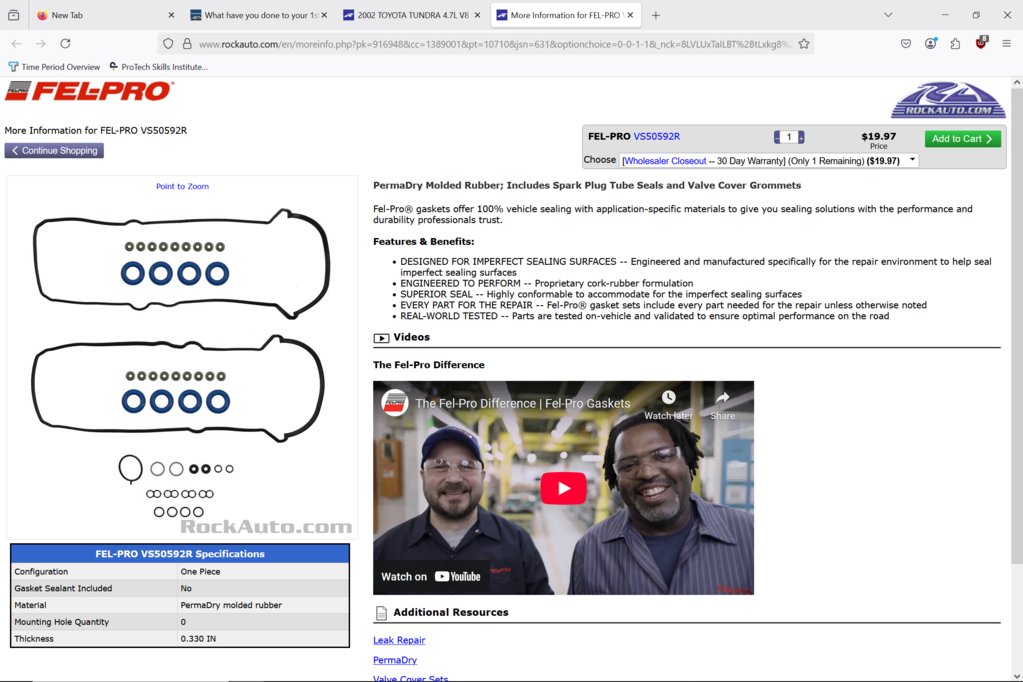
Task: Click 'Gasket Sealant Included' specification row label
Action: pyautogui.click(x=63, y=588)
